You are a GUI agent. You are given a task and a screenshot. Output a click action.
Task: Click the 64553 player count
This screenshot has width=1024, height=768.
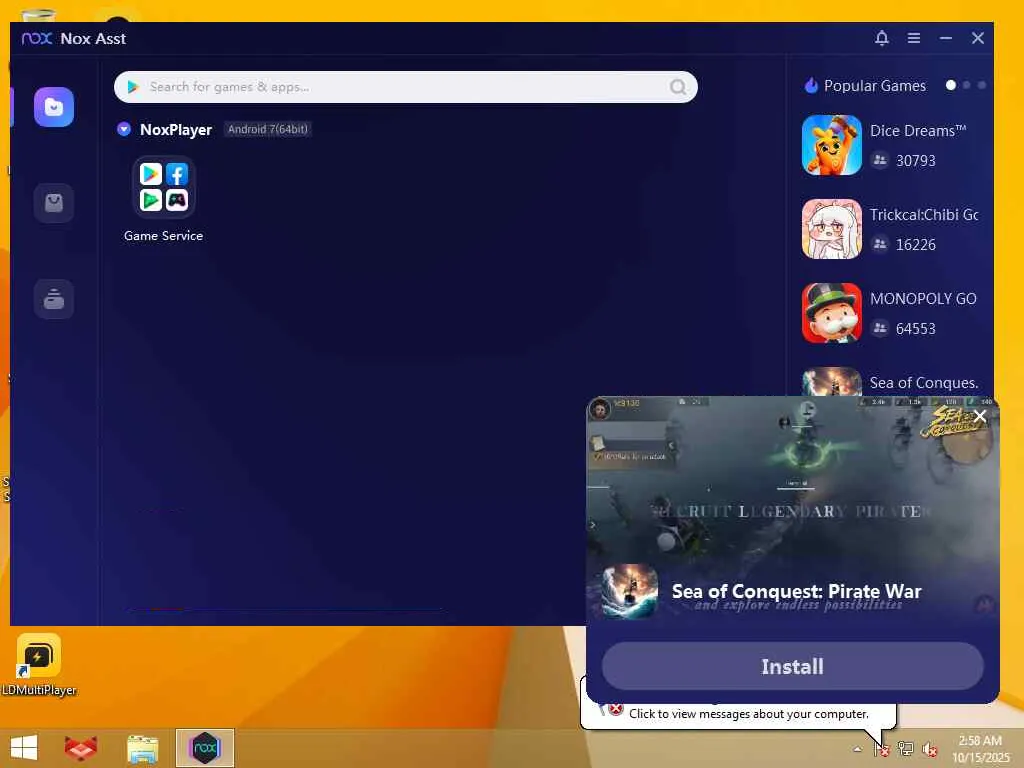tap(916, 328)
